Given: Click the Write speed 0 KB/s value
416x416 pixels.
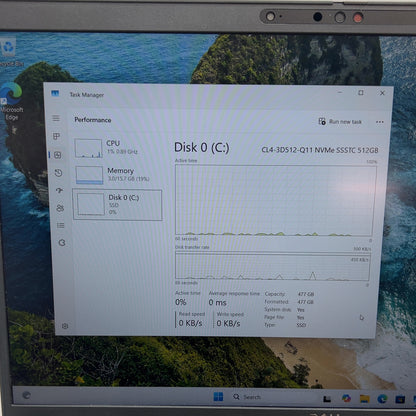Looking at the screenshot, I should click(228, 323).
